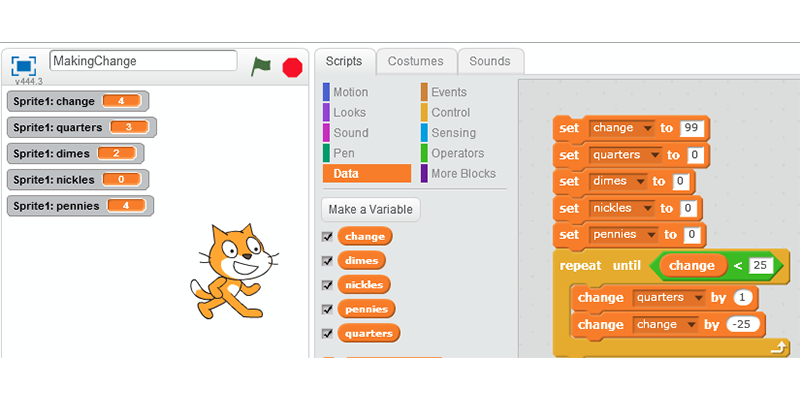Select the Events block category
Screen dimensions: 800x400
pos(444,92)
